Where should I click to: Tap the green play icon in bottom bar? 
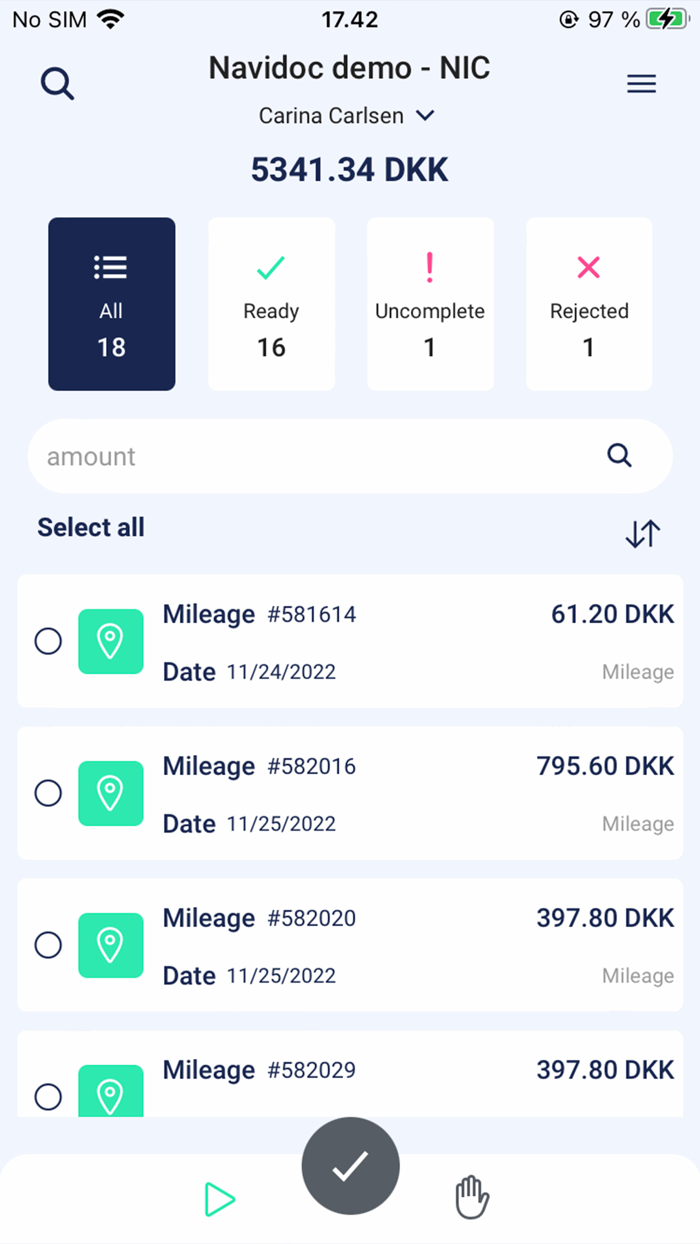[220, 1199]
